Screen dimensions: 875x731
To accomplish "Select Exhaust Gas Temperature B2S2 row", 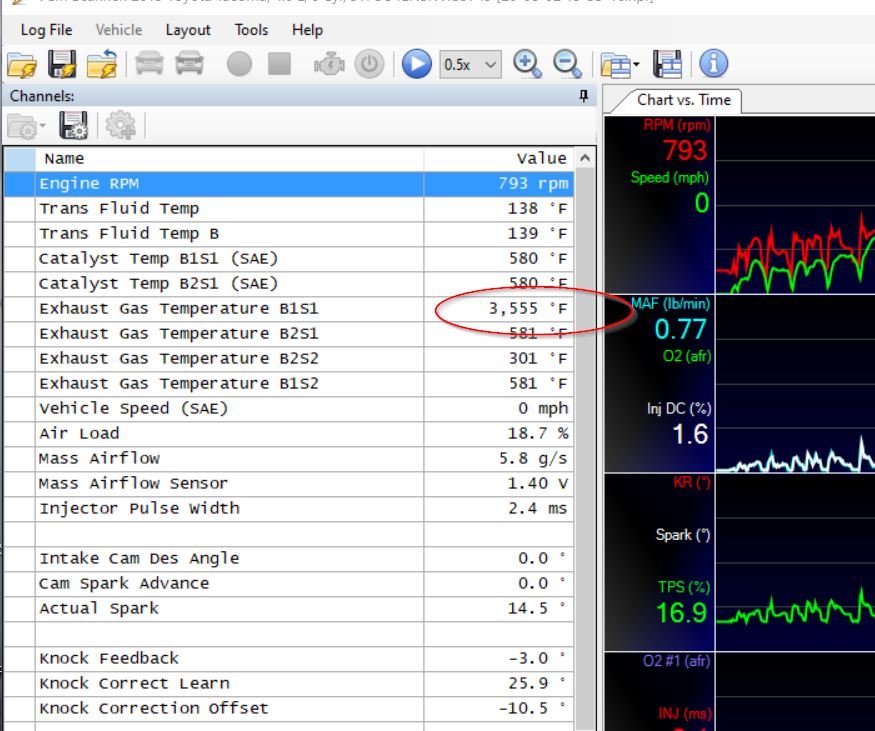I will point(289,358).
